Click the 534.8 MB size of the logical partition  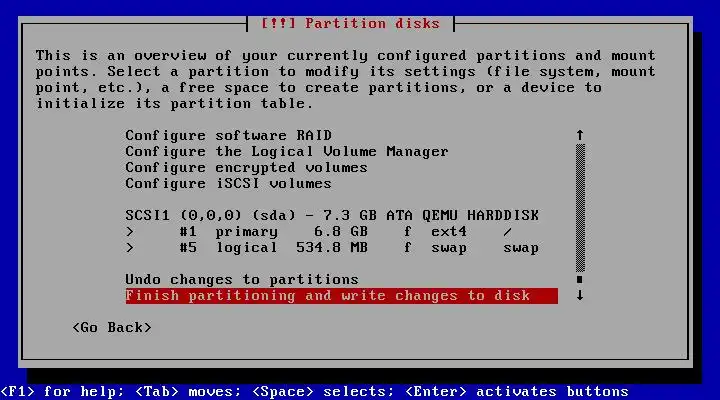[332, 248]
